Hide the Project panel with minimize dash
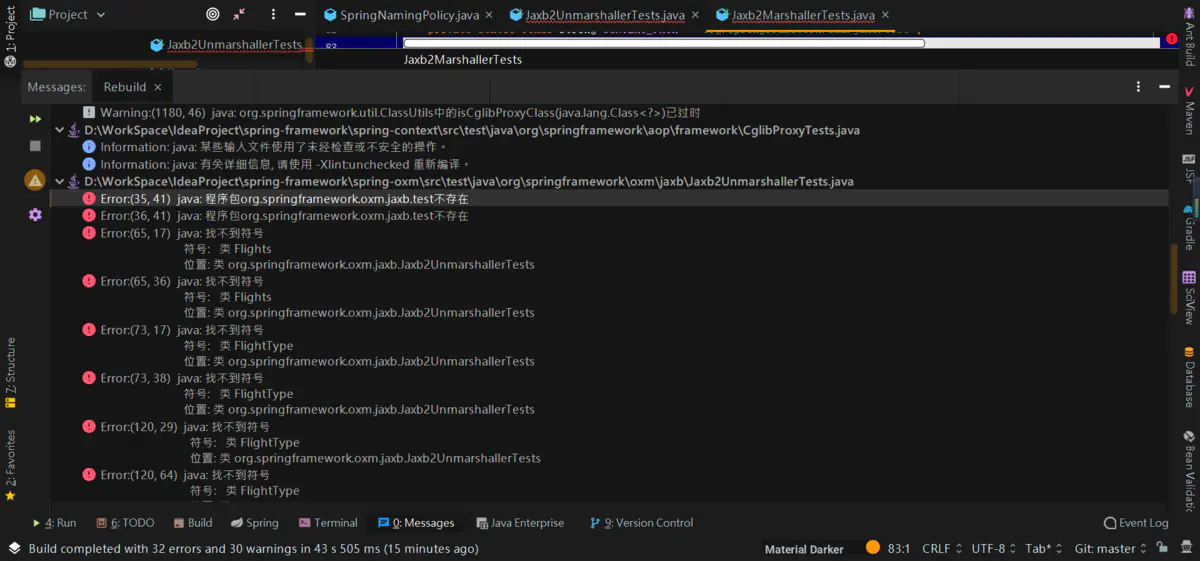 (x=300, y=15)
